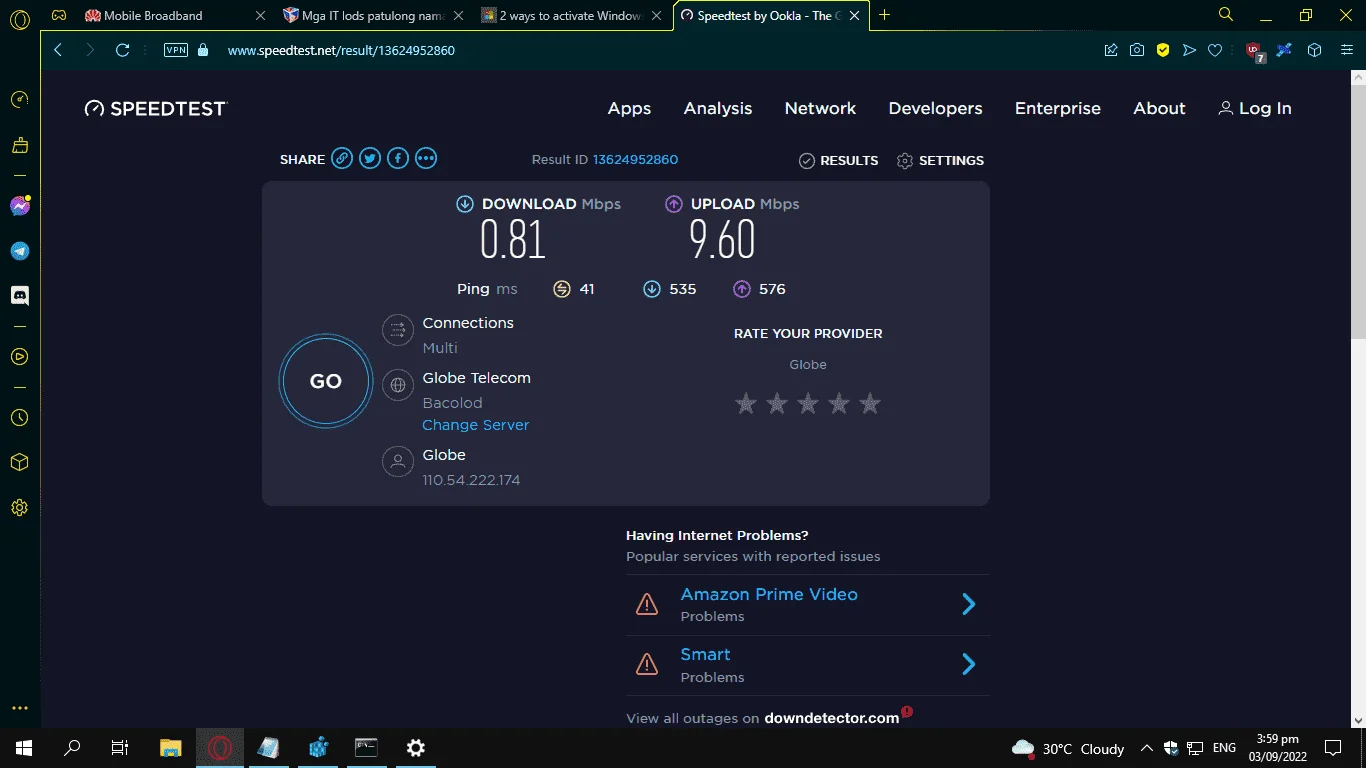Open Messenger from the sidebar
This screenshot has width=1366, height=768.
(19, 206)
